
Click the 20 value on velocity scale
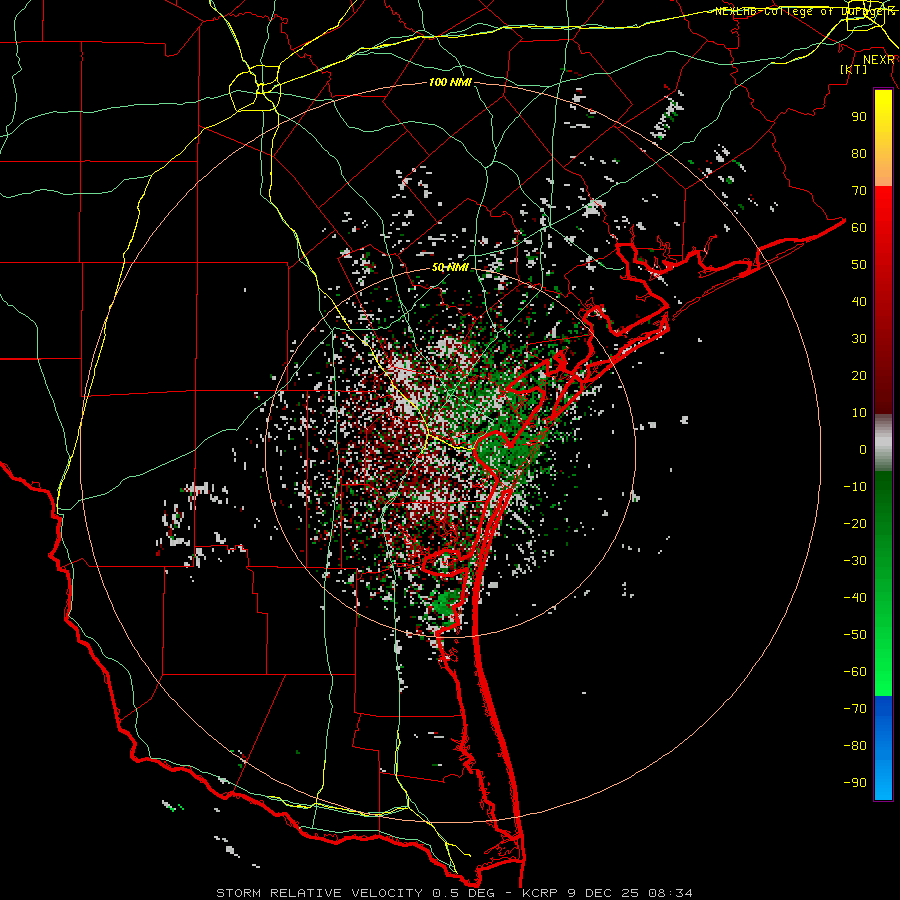859,375
